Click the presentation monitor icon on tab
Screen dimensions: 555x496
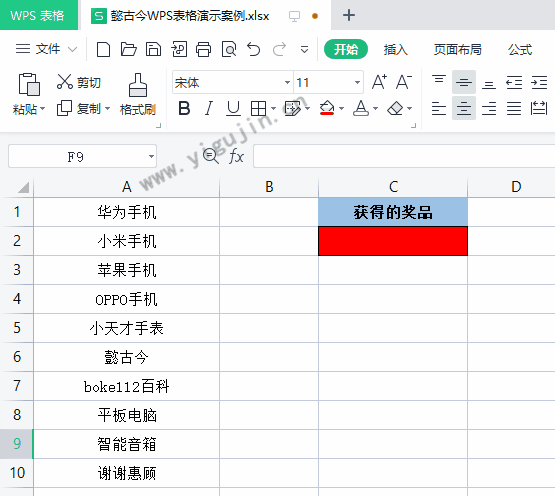click(294, 16)
